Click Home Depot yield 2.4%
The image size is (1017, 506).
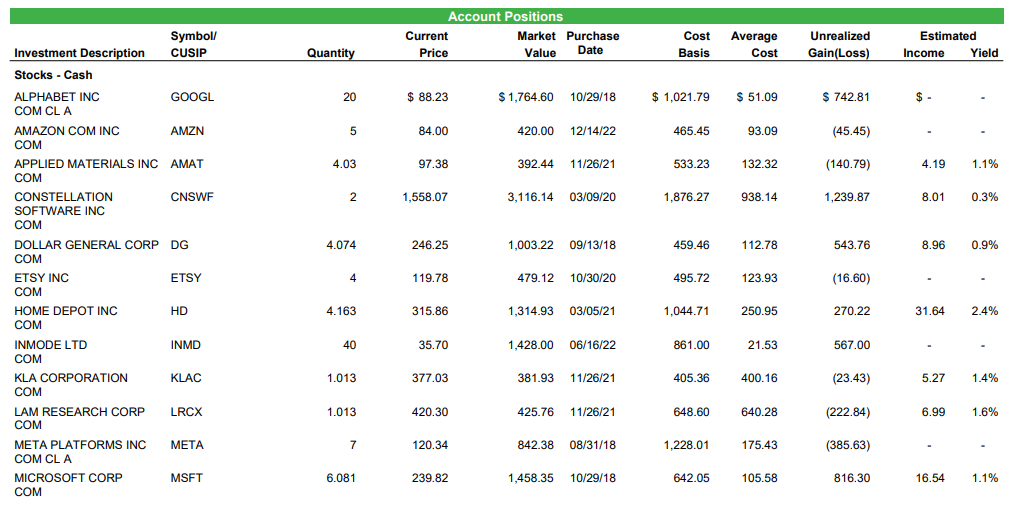(985, 311)
